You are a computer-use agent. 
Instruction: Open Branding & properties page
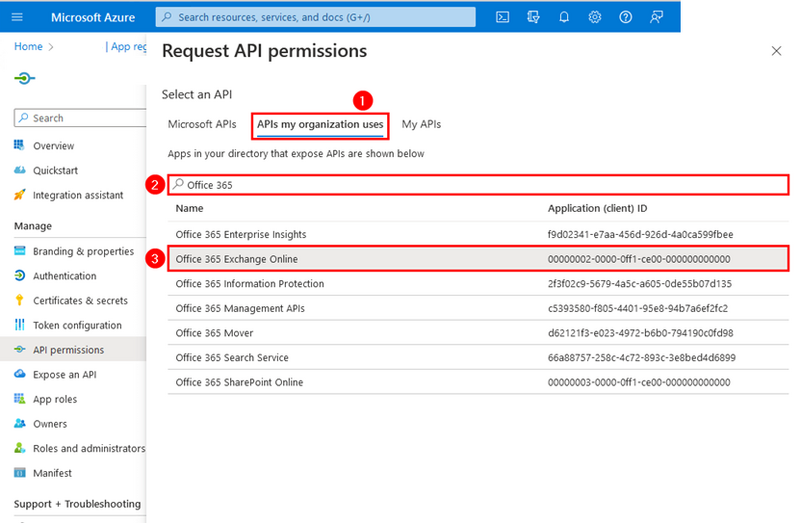[83, 251]
